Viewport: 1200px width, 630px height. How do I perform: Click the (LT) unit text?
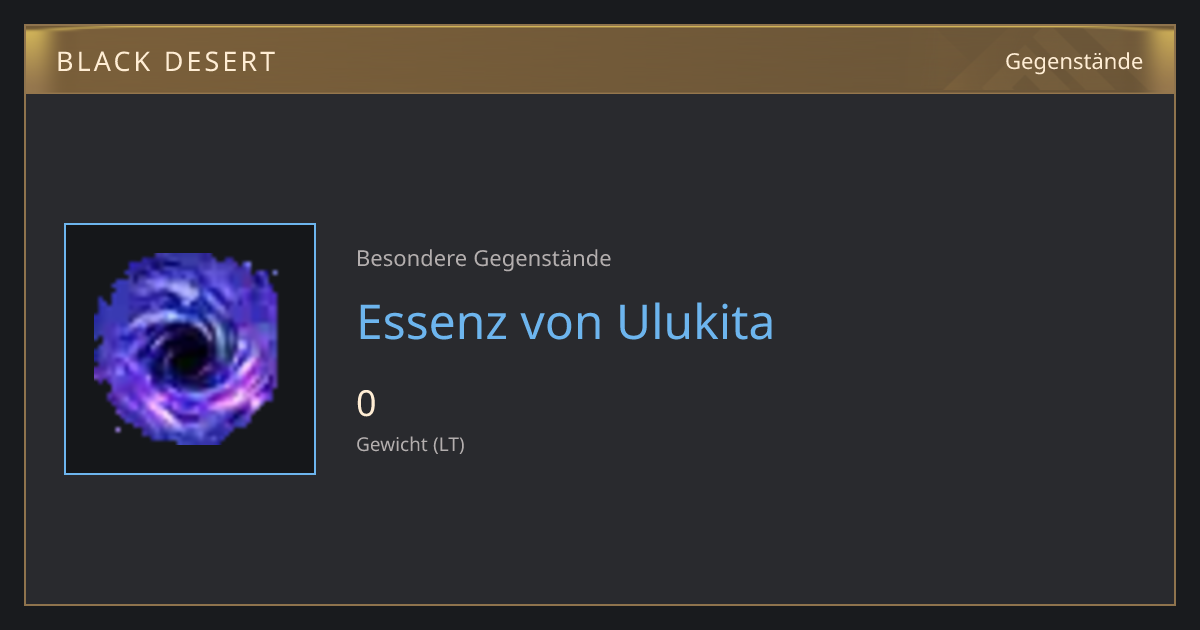click(449, 444)
